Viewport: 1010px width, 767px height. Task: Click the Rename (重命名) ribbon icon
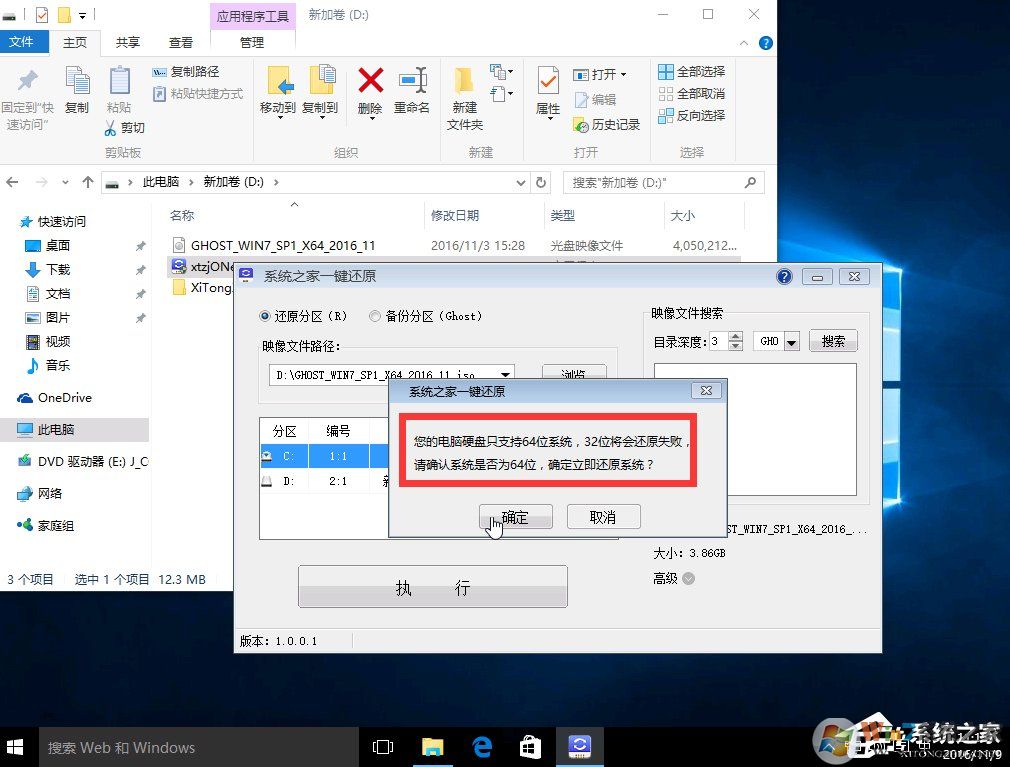point(412,91)
